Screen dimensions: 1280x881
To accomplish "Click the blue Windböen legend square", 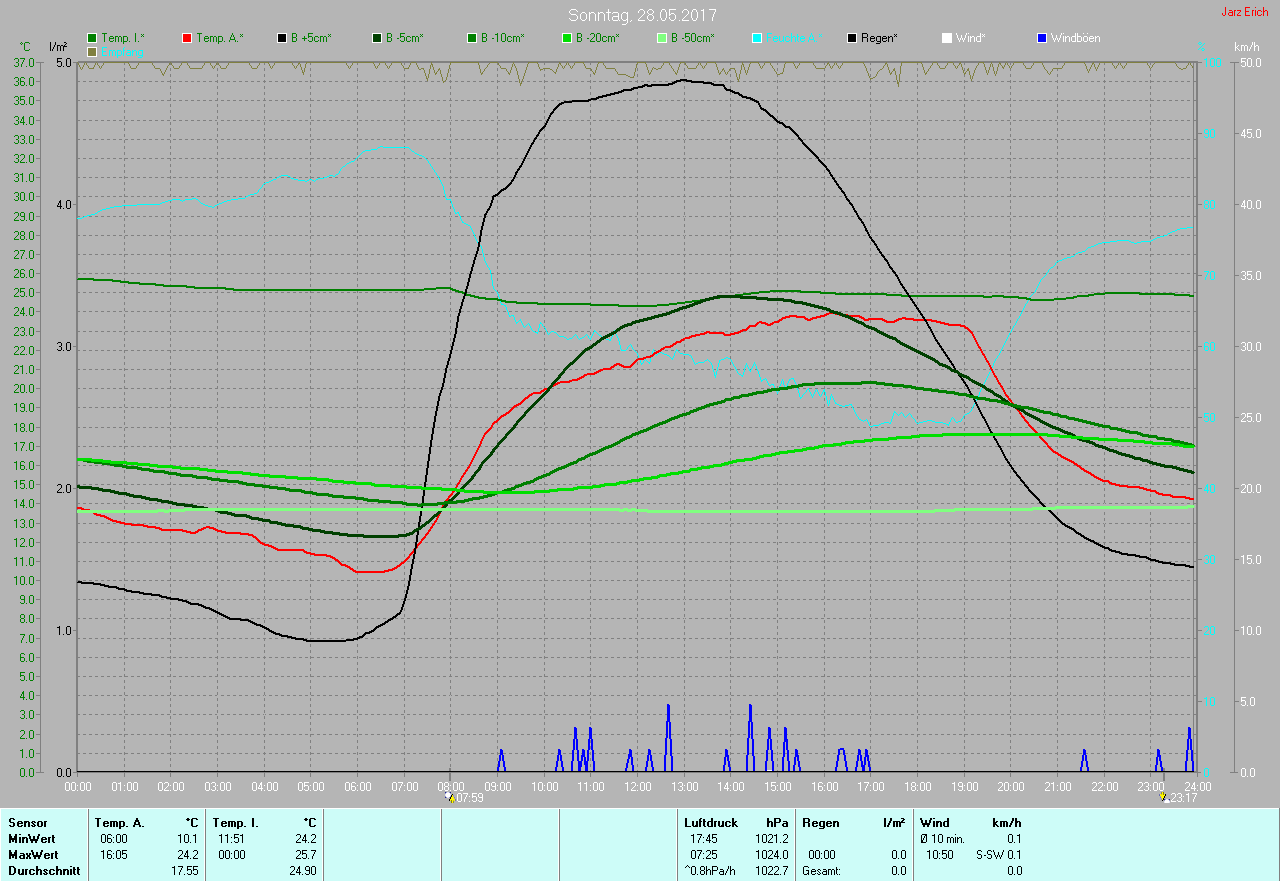I will (x=1042, y=38).
